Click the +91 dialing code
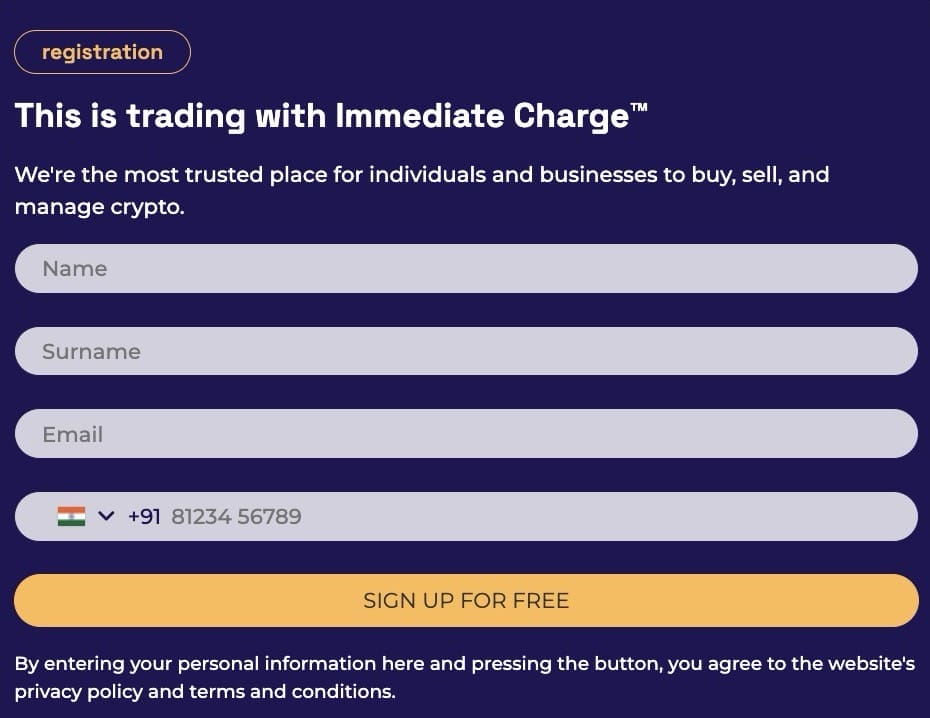Image resolution: width=930 pixels, height=718 pixels. tap(143, 516)
